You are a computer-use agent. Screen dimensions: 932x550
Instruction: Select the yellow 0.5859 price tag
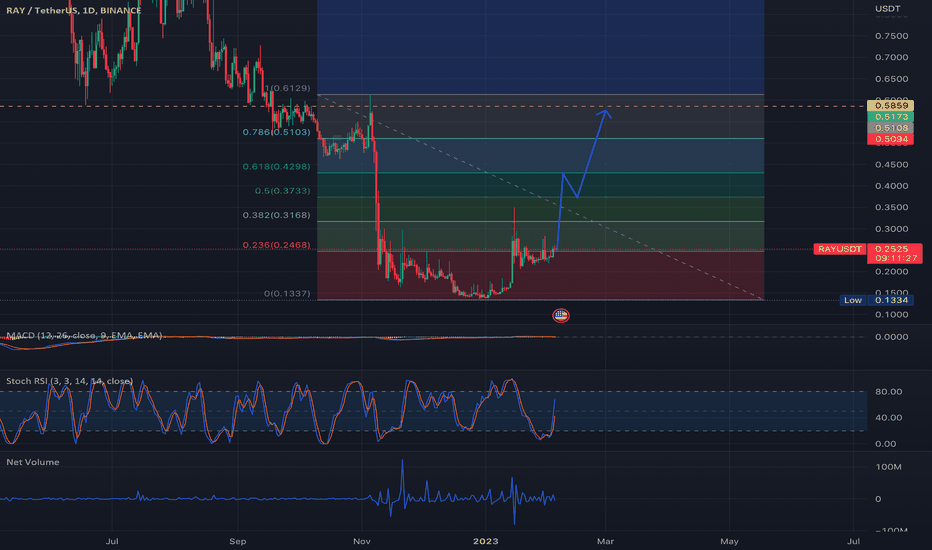890,106
